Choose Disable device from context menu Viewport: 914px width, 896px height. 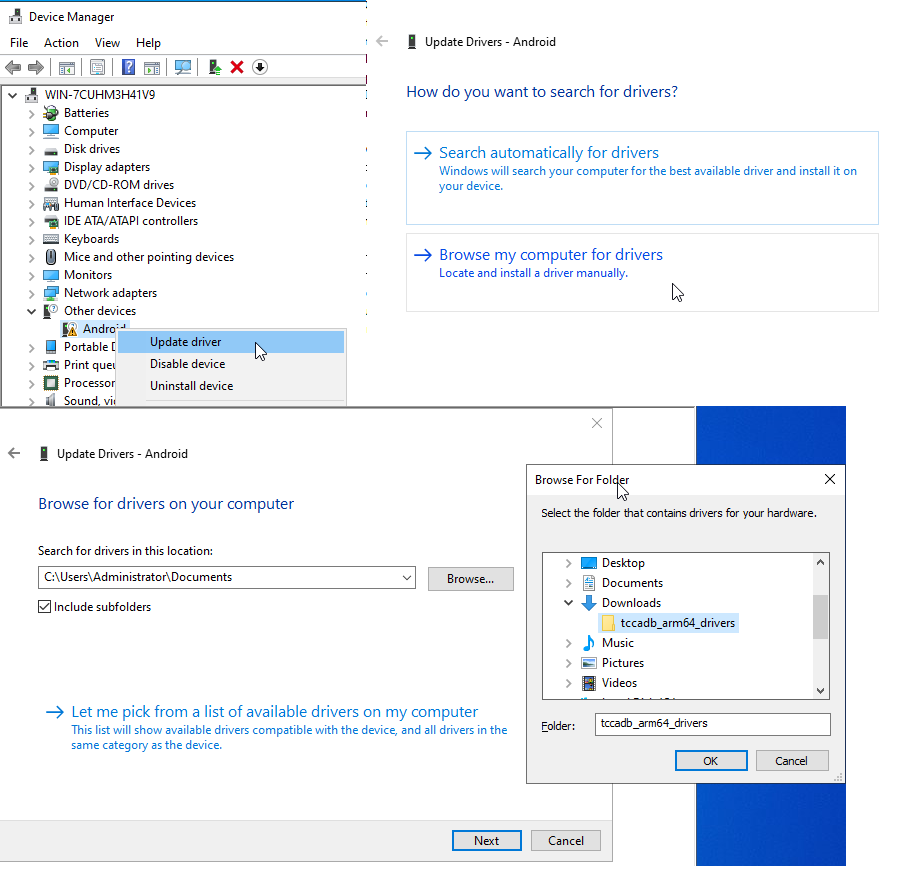[231, 364]
